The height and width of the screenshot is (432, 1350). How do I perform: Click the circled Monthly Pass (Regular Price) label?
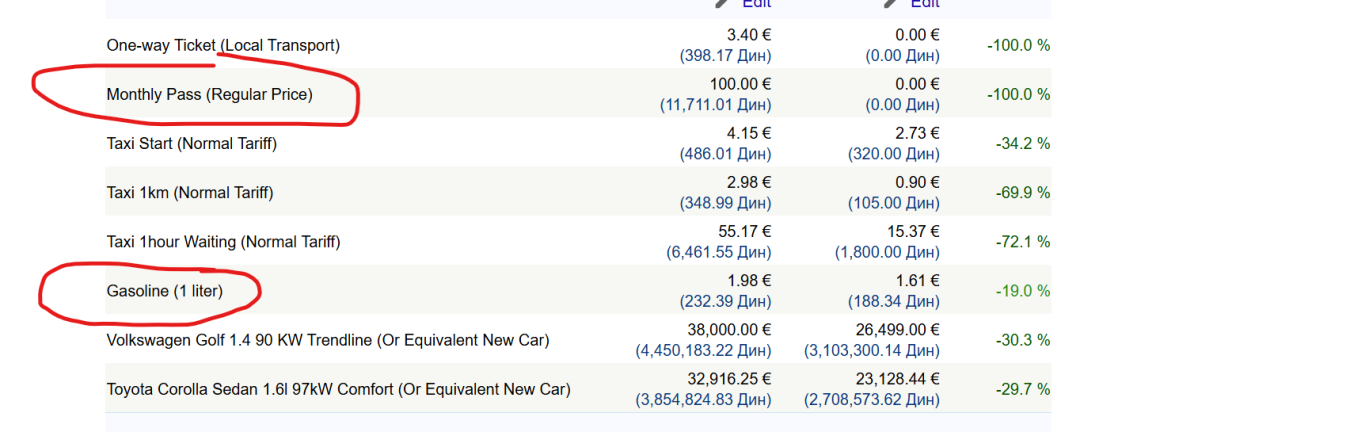209,95
